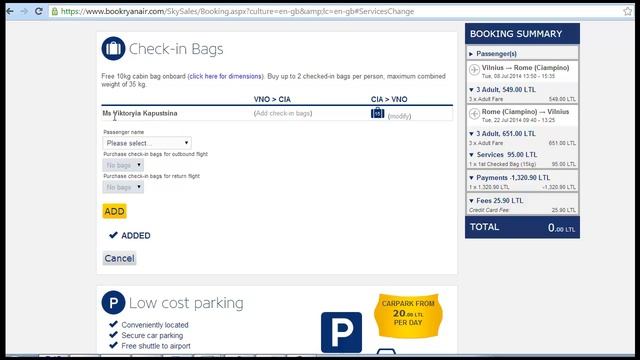Click the Free shuttle to airport bullet text
Viewport: 640px width, 360px height.
coord(156,346)
